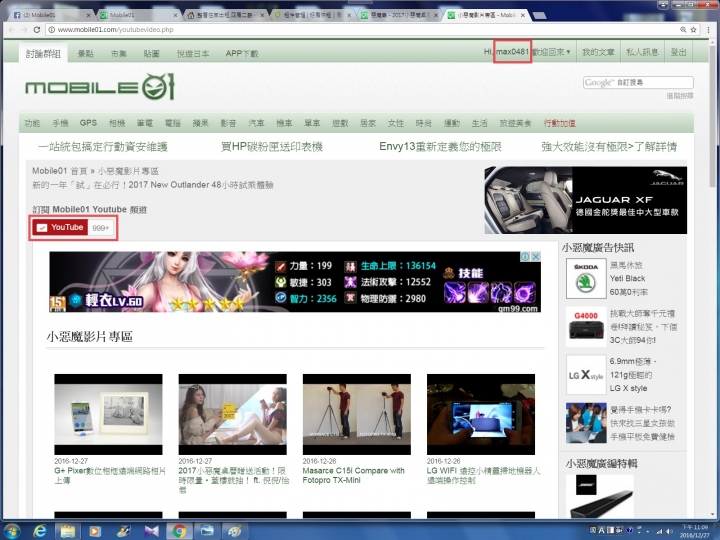Screen dimensions: 720x540
Task: Play the 2017小惡魔桌曆 video thumbnail
Action: pyautogui.click(x=232, y=414)
